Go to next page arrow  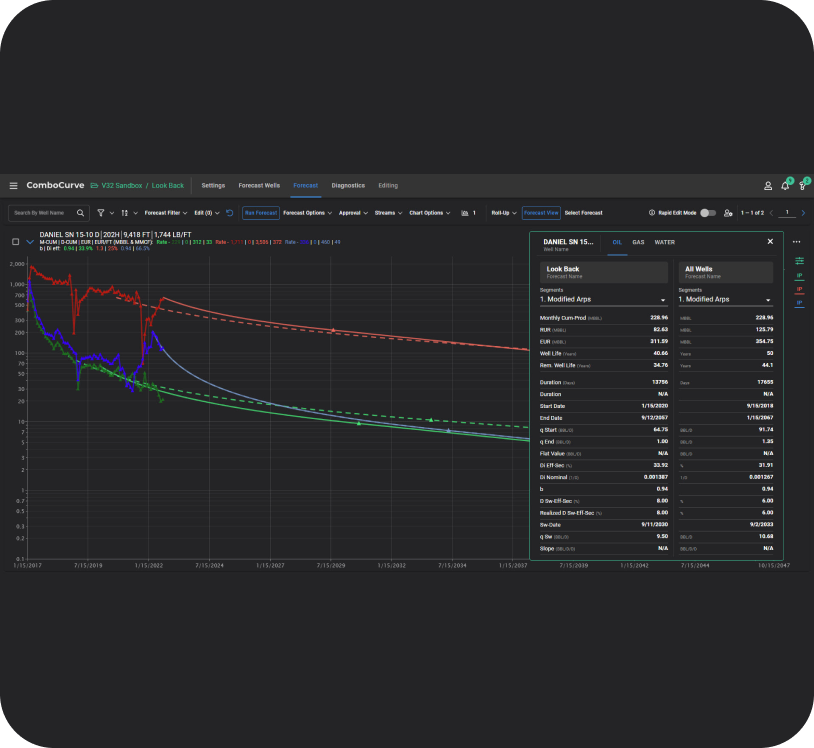tap(803, 213)
